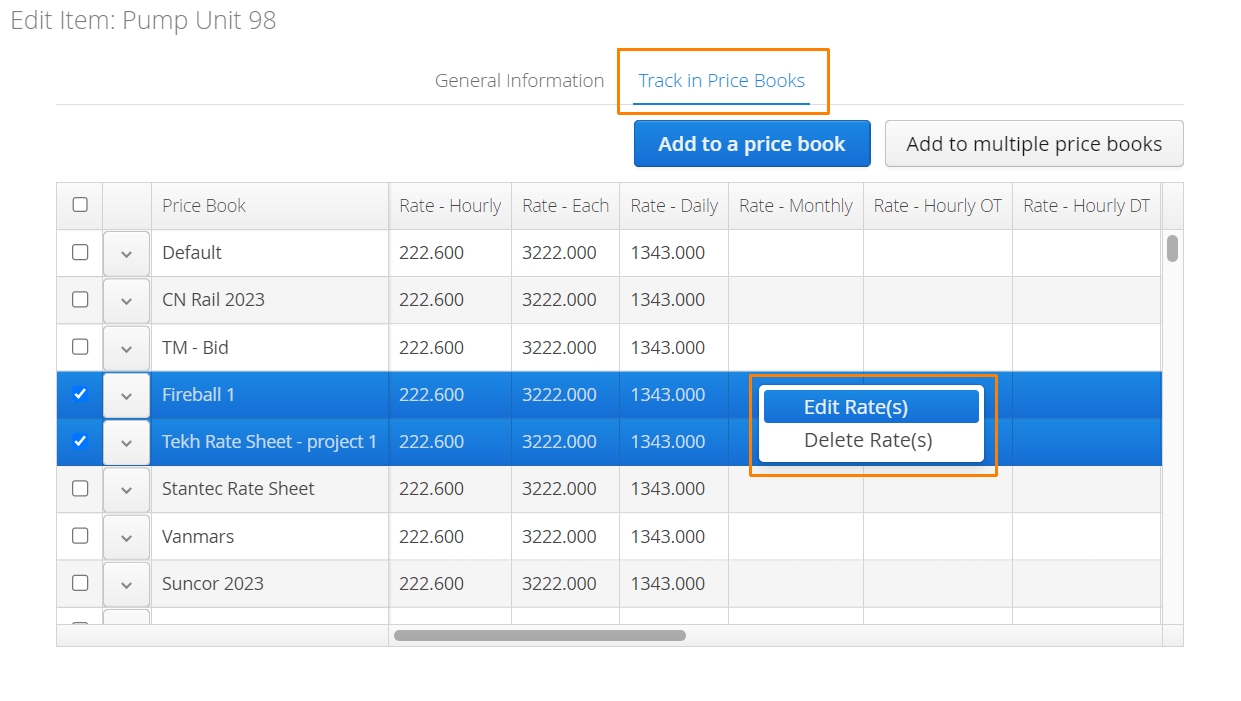Screen dimensions: 1241x701
Task: Click Tekh Rate Sheet each rate 3222.000
Action: coord(565,442)
